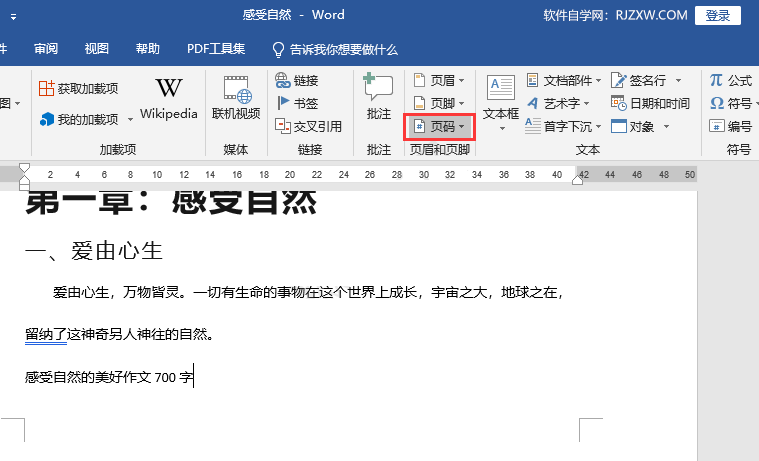Insert a Bookmark (书签)

tap(297, 103)
